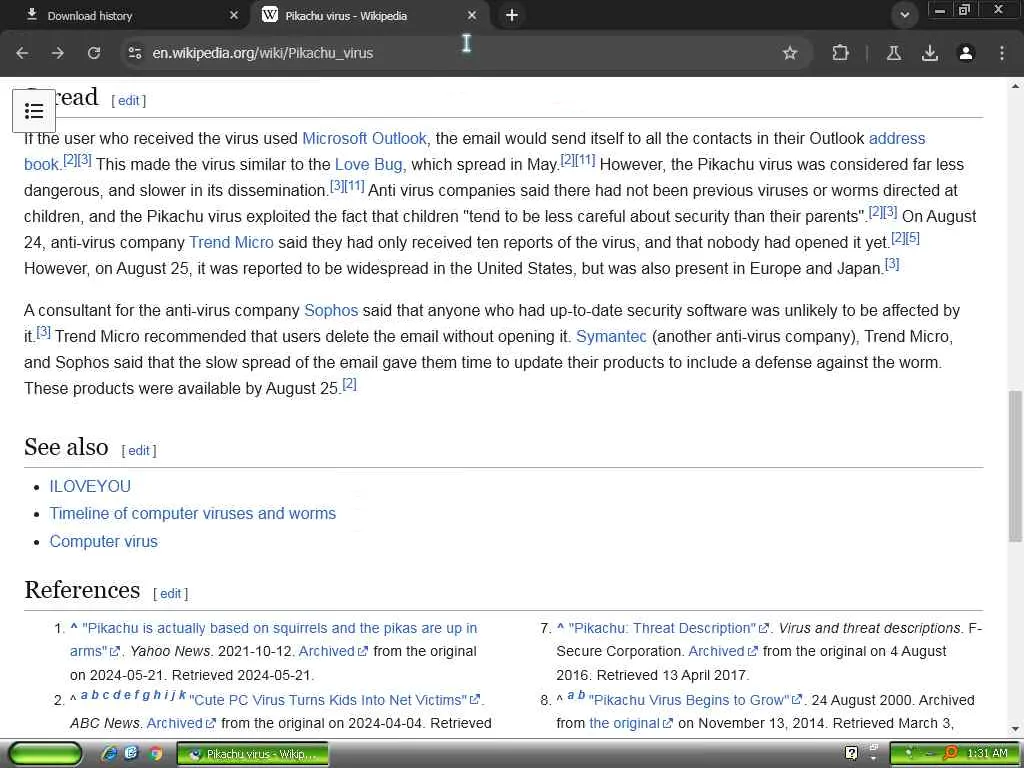Click the taskbar help question icon
The width and height of the screenshot is (1024, 768).
click(x=852, y=753)
